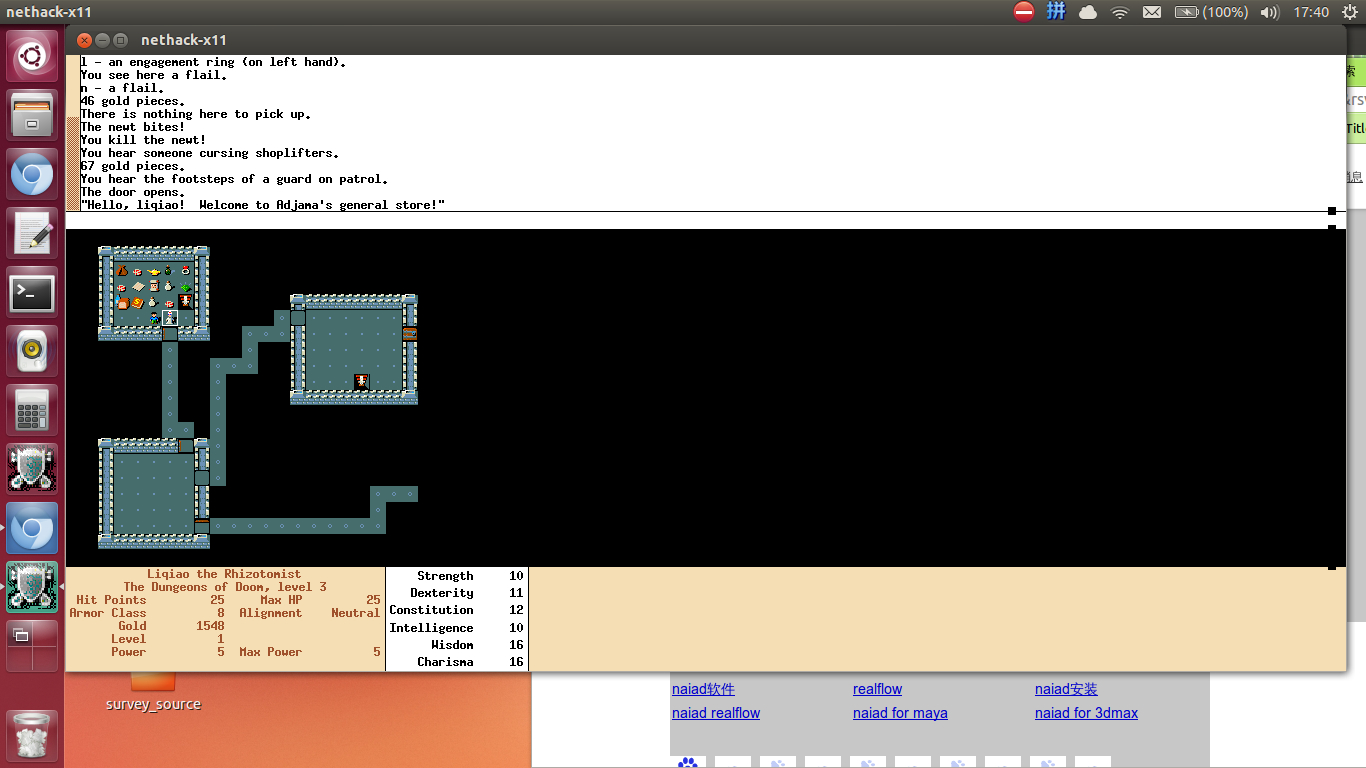
Task: Open the mail envelope indicator
Action: click(1152, 12)
